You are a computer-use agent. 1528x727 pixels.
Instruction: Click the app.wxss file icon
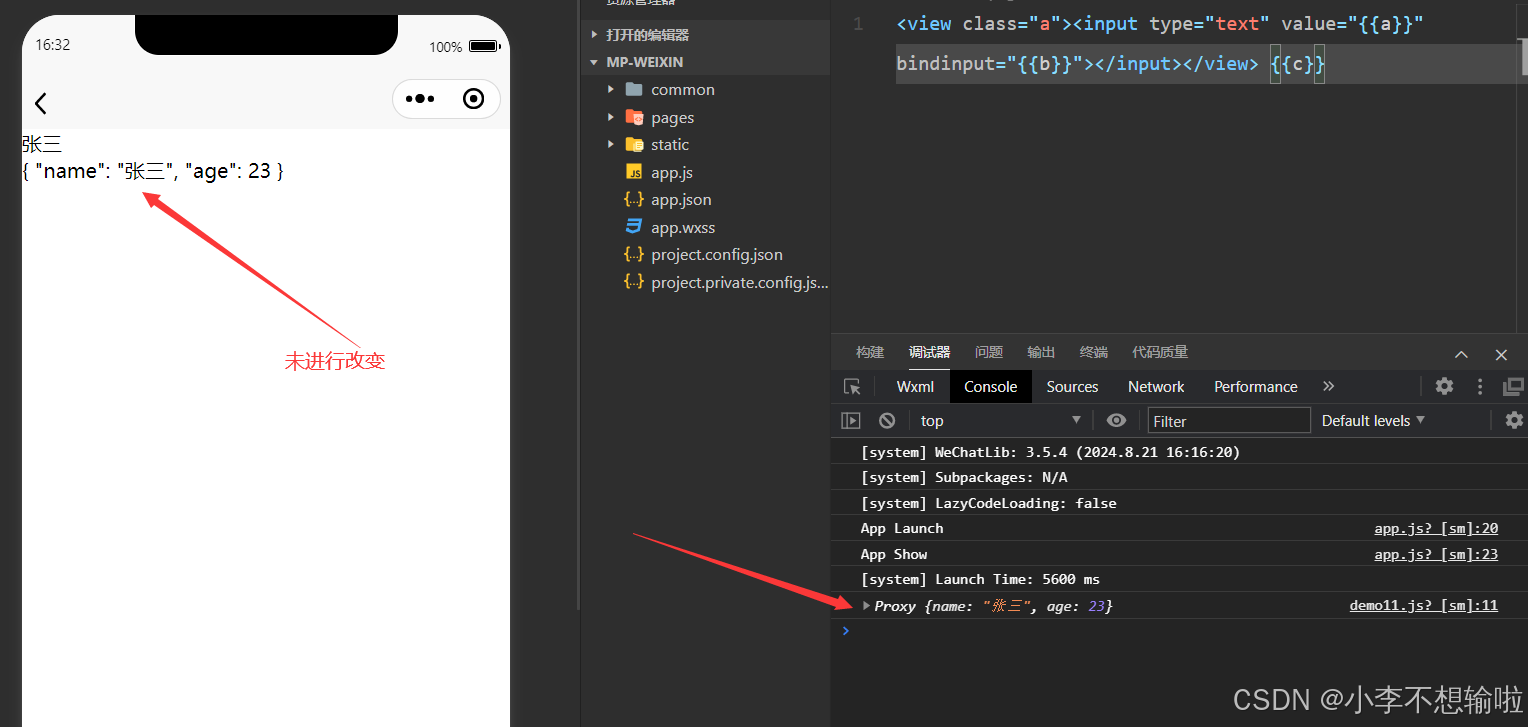click(634, 227)
